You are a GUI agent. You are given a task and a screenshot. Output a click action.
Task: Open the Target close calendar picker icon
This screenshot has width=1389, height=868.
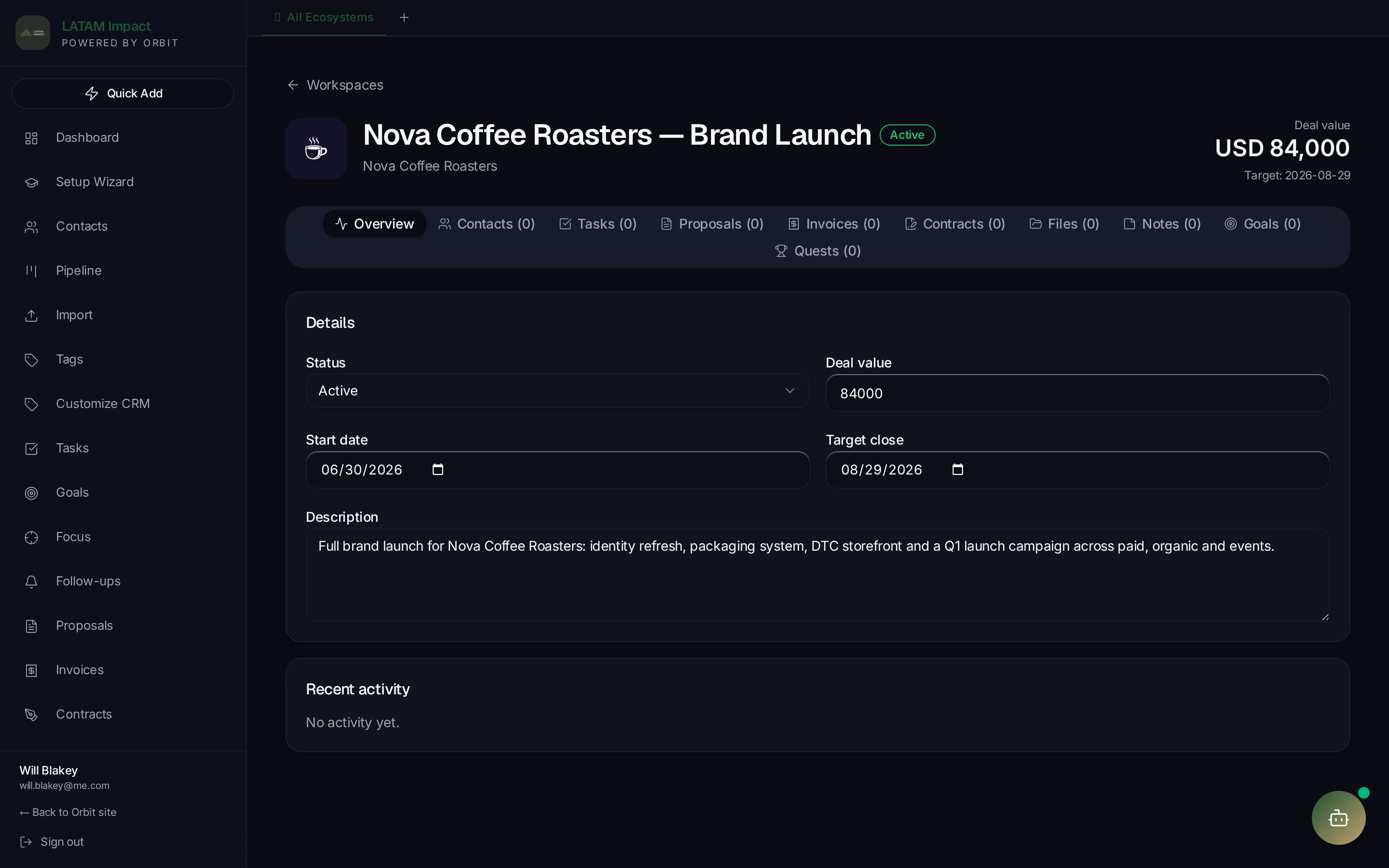(957, 470)
